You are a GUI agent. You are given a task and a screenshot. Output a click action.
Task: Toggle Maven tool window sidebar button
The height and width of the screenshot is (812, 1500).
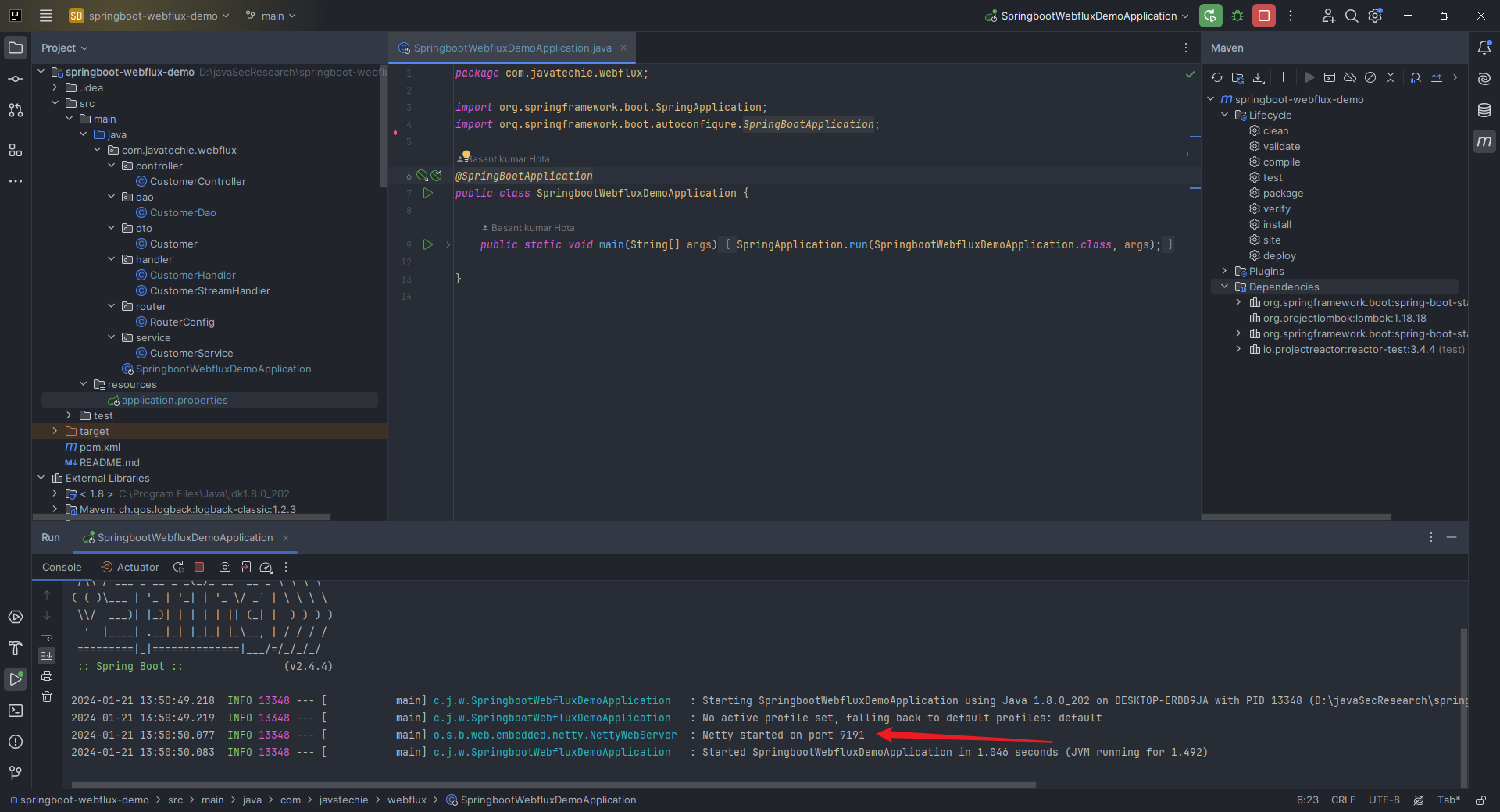tap(1484, 141)
